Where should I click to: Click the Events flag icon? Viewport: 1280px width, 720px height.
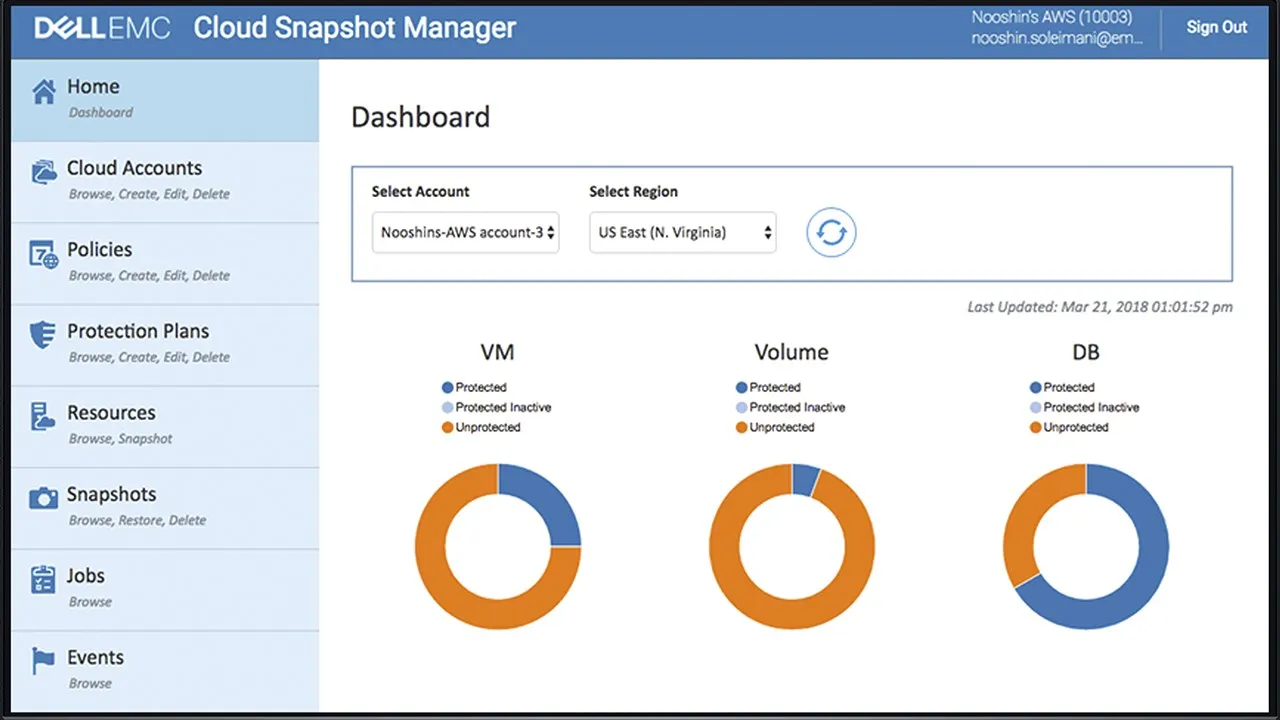[x=43, y=661]
